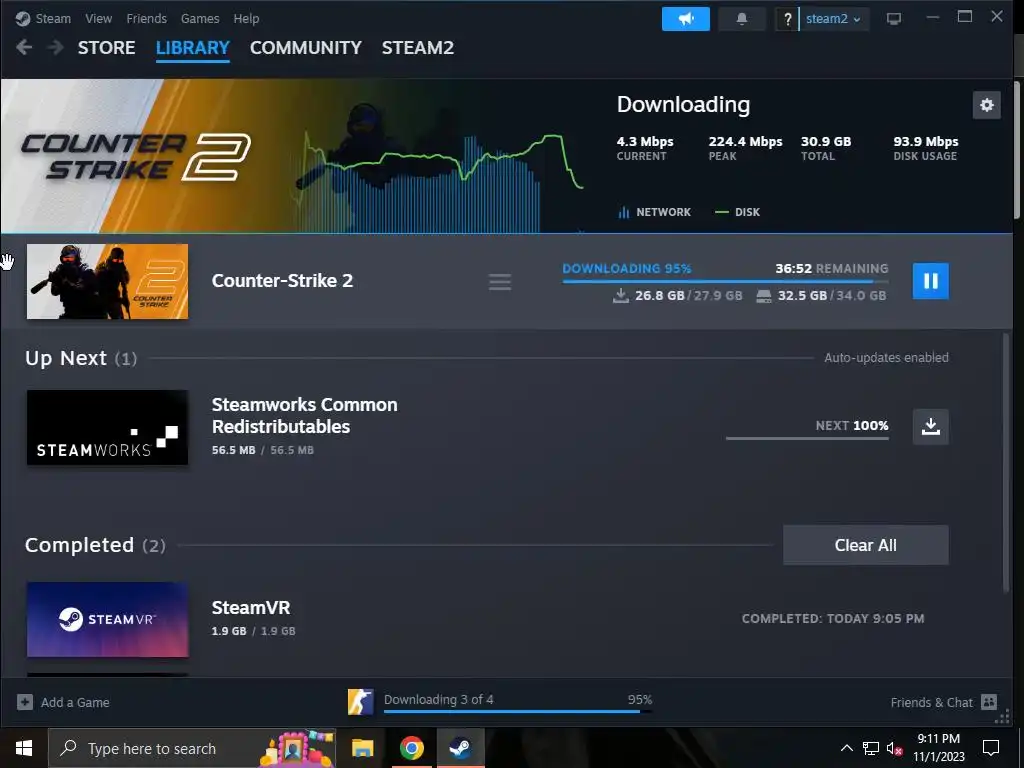Open Windows notification center icon
The width and height of the screenshot is (1024, 768).
point(991,748)
